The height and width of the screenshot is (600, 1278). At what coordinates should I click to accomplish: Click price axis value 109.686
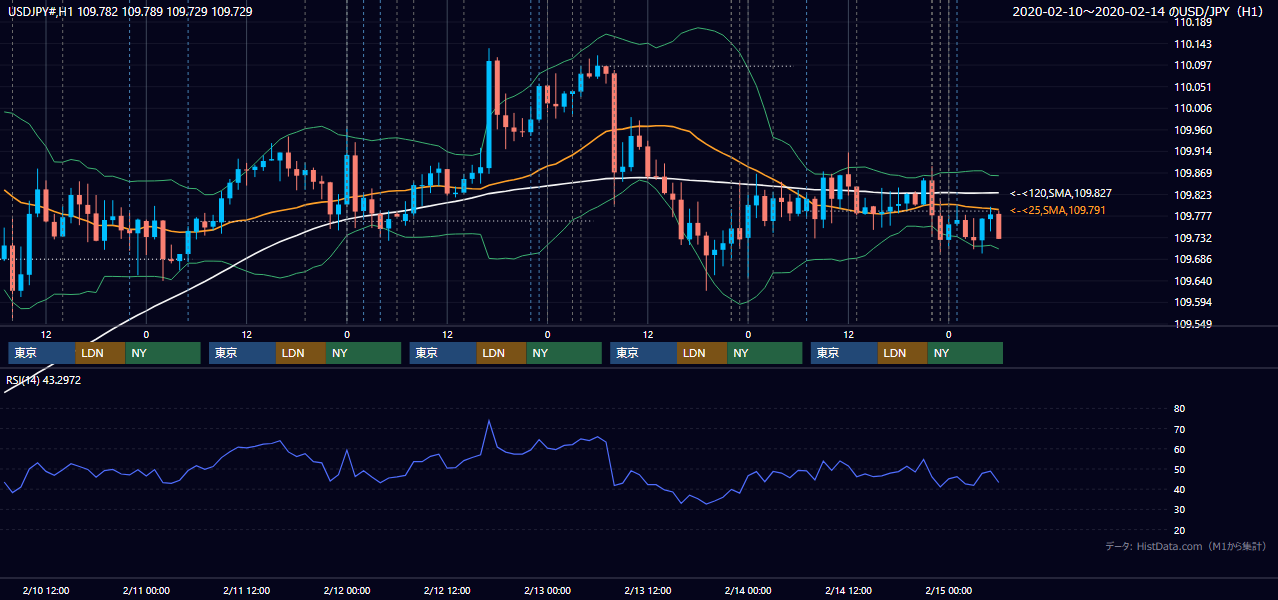1194,259
